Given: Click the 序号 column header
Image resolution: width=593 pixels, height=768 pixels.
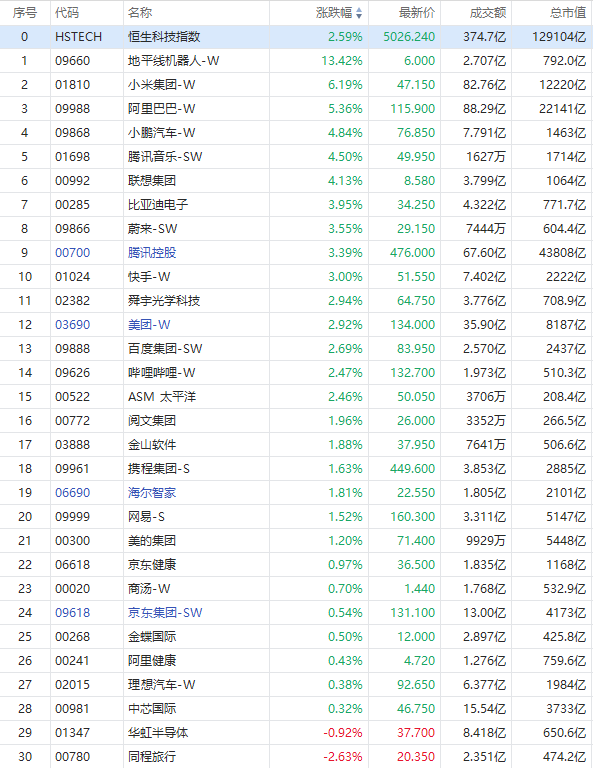Looking at the screenshot, I should [x=25, y=13].
